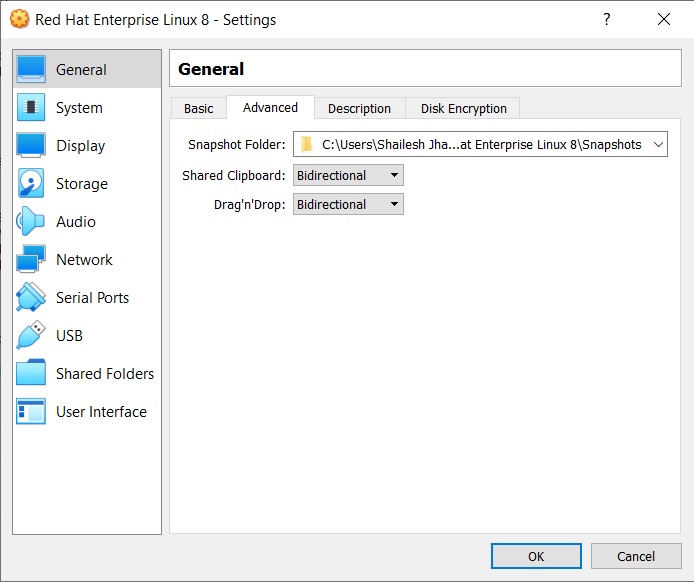Click the Shared Folders folder icon

[31, 373]
